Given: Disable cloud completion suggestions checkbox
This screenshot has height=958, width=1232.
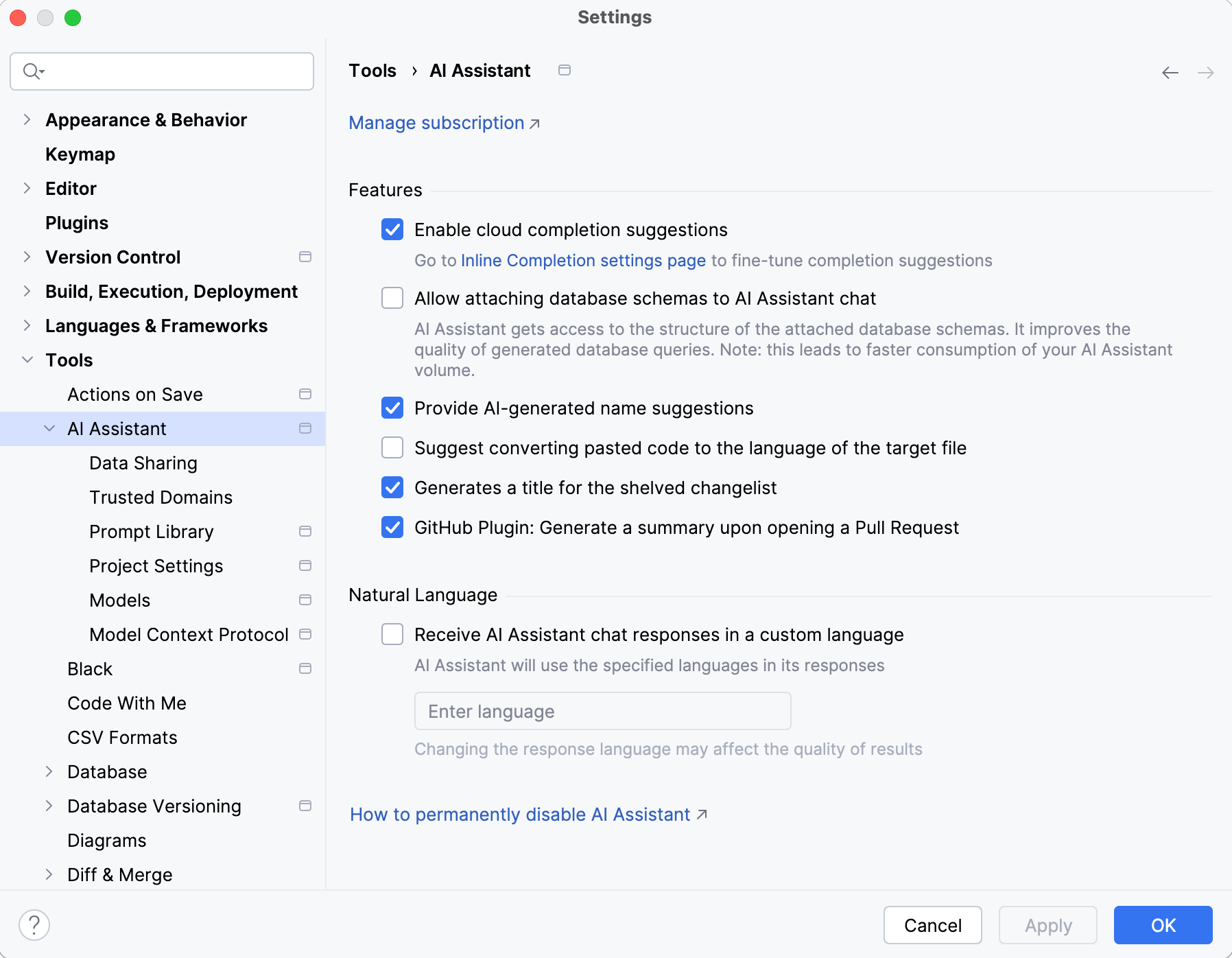Looking at the screenshot, I should pos(392,230).
